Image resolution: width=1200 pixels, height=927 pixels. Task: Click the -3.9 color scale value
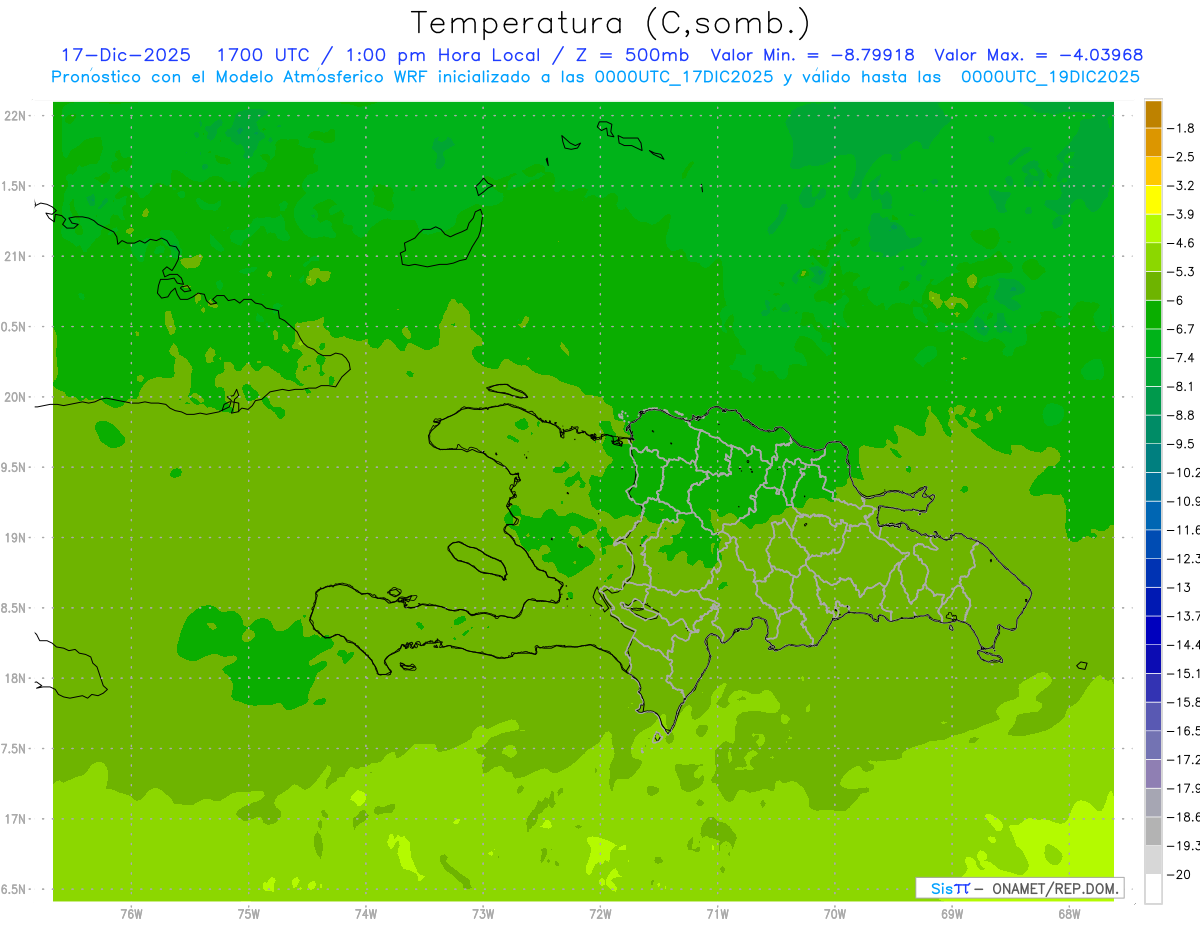pyautogui.click(x=1181, y=214)
